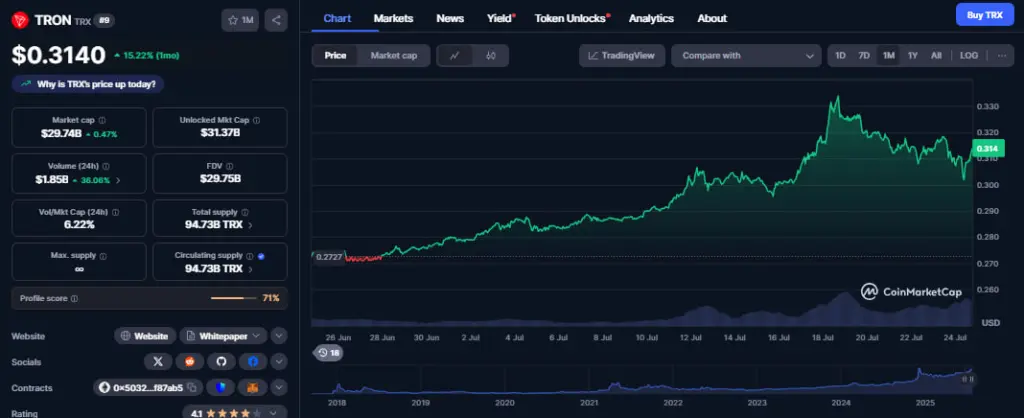Add TRX to watchlist via star button
Screen dimensions: 1024x418
point(240,20)
